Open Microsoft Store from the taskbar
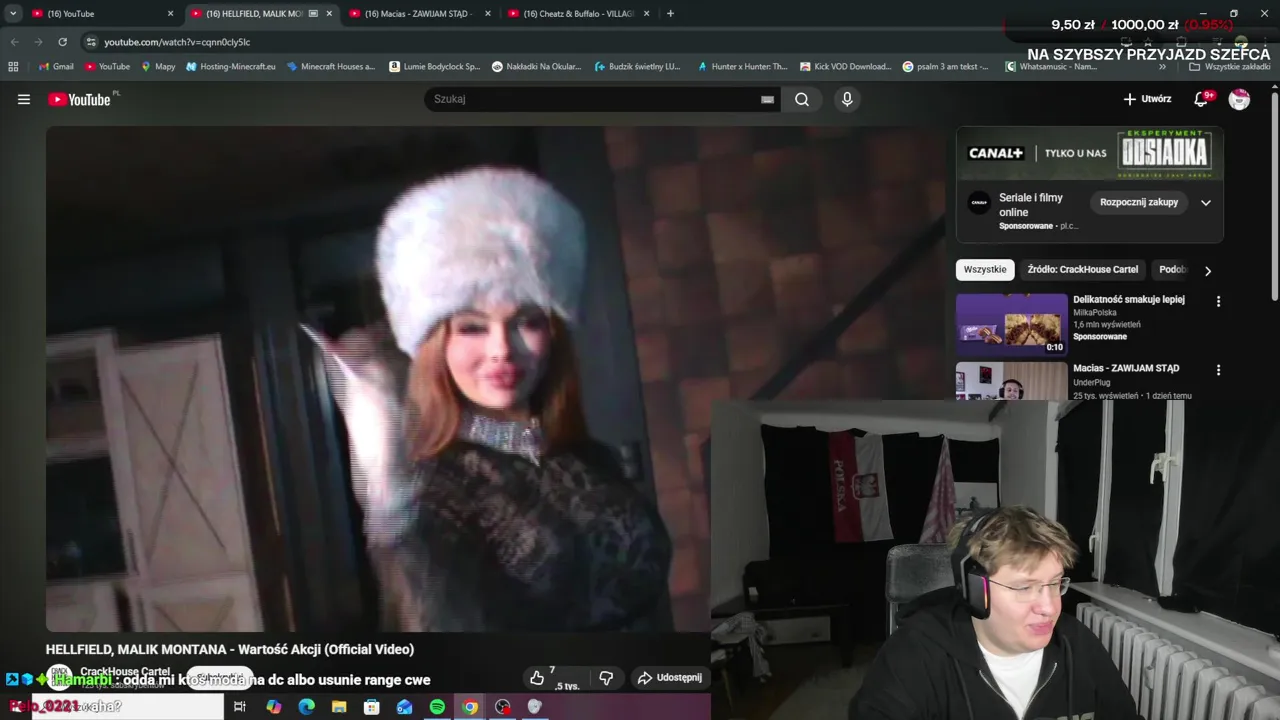The image size is (1280, 720). (372, 707)
